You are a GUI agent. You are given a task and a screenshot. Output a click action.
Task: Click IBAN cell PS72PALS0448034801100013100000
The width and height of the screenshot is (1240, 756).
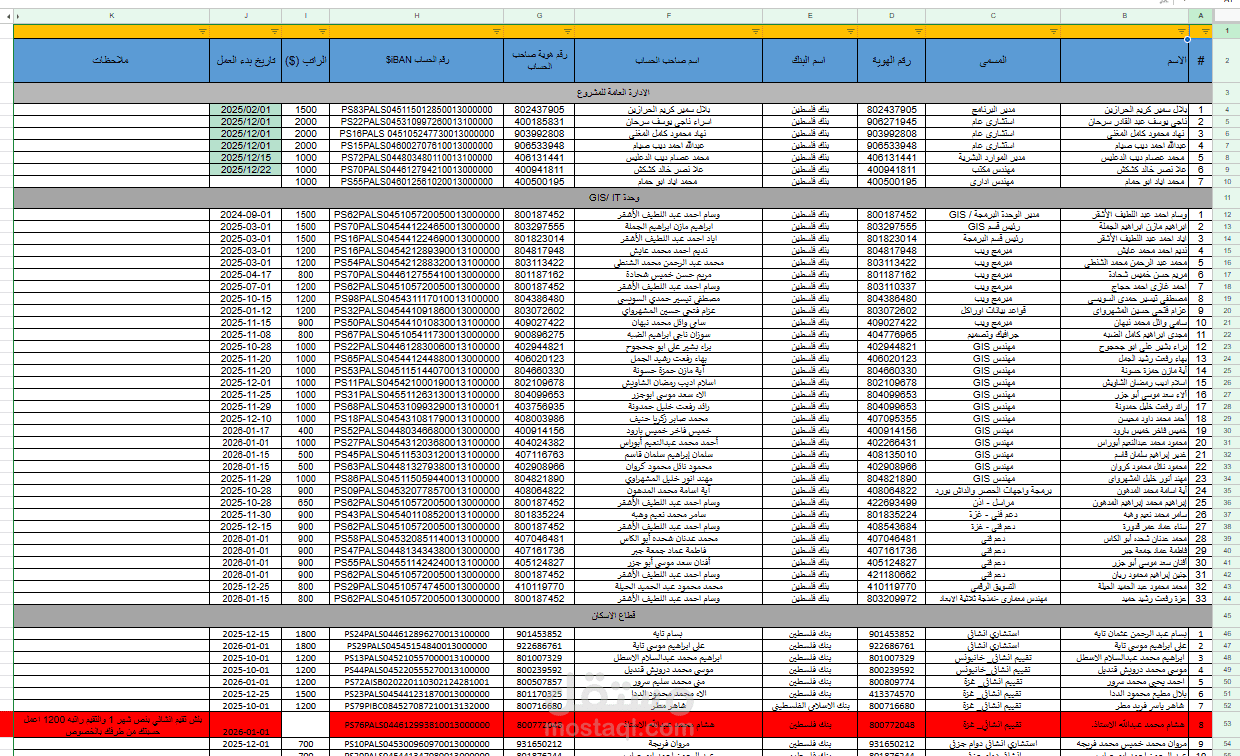[x=416, y=157]
